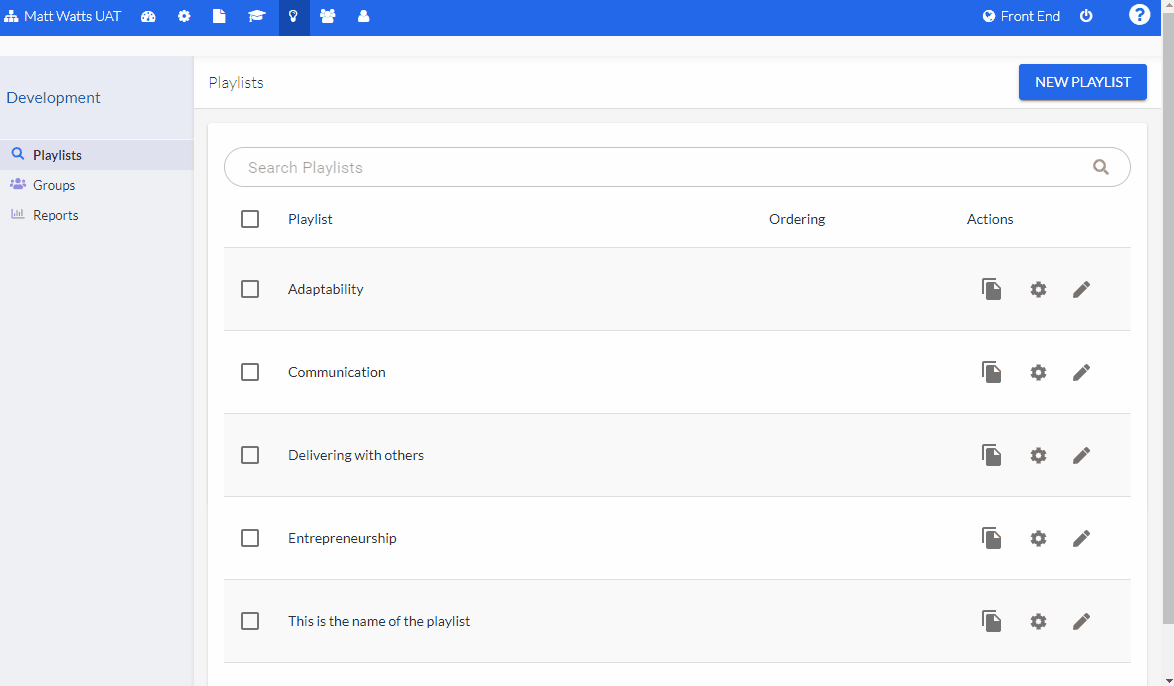Open the learning graduation cap icon

click(256, 16)
